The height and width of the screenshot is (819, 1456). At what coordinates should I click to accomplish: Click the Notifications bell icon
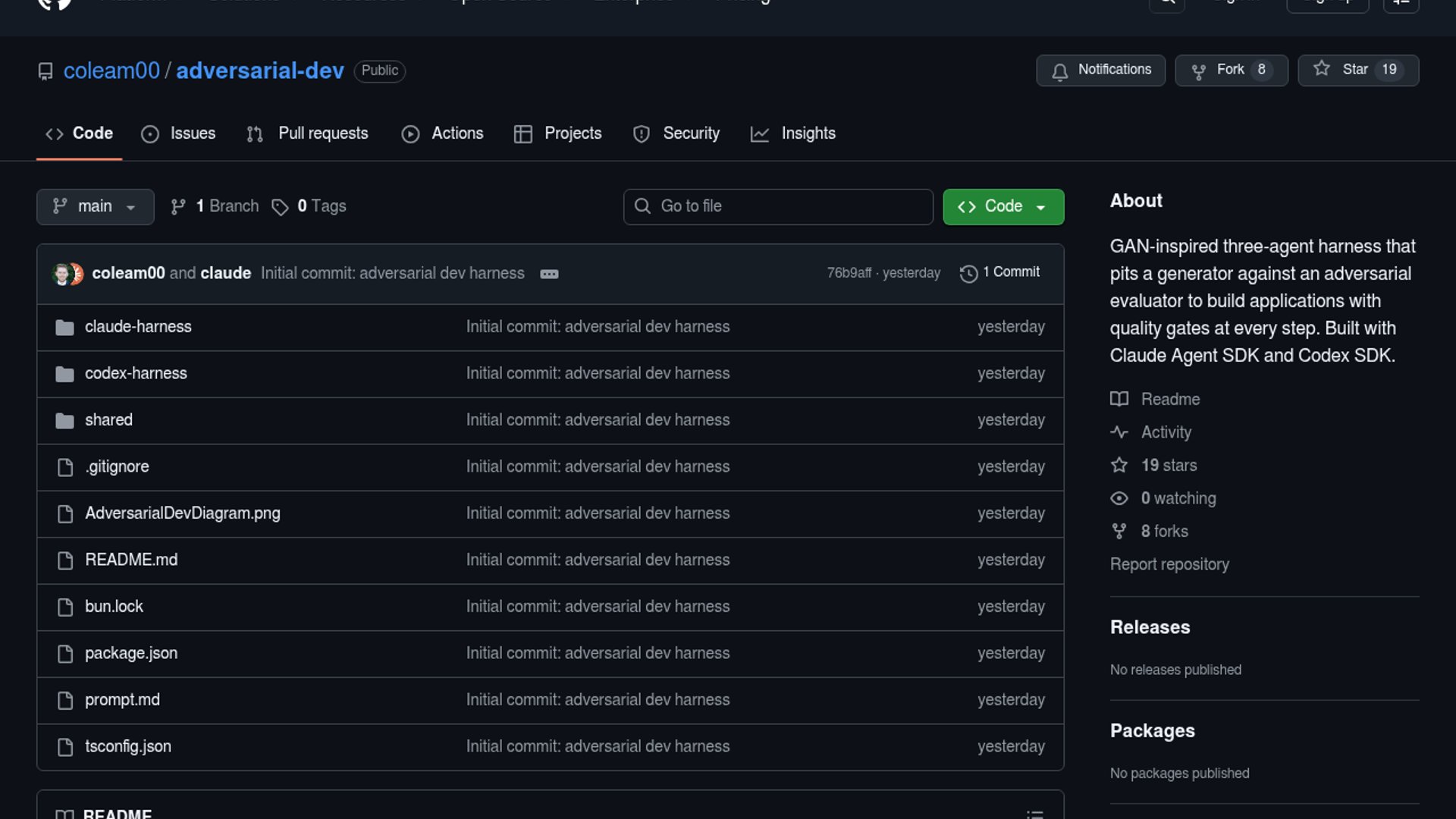pyautogui.click(x=1059, y=71)
